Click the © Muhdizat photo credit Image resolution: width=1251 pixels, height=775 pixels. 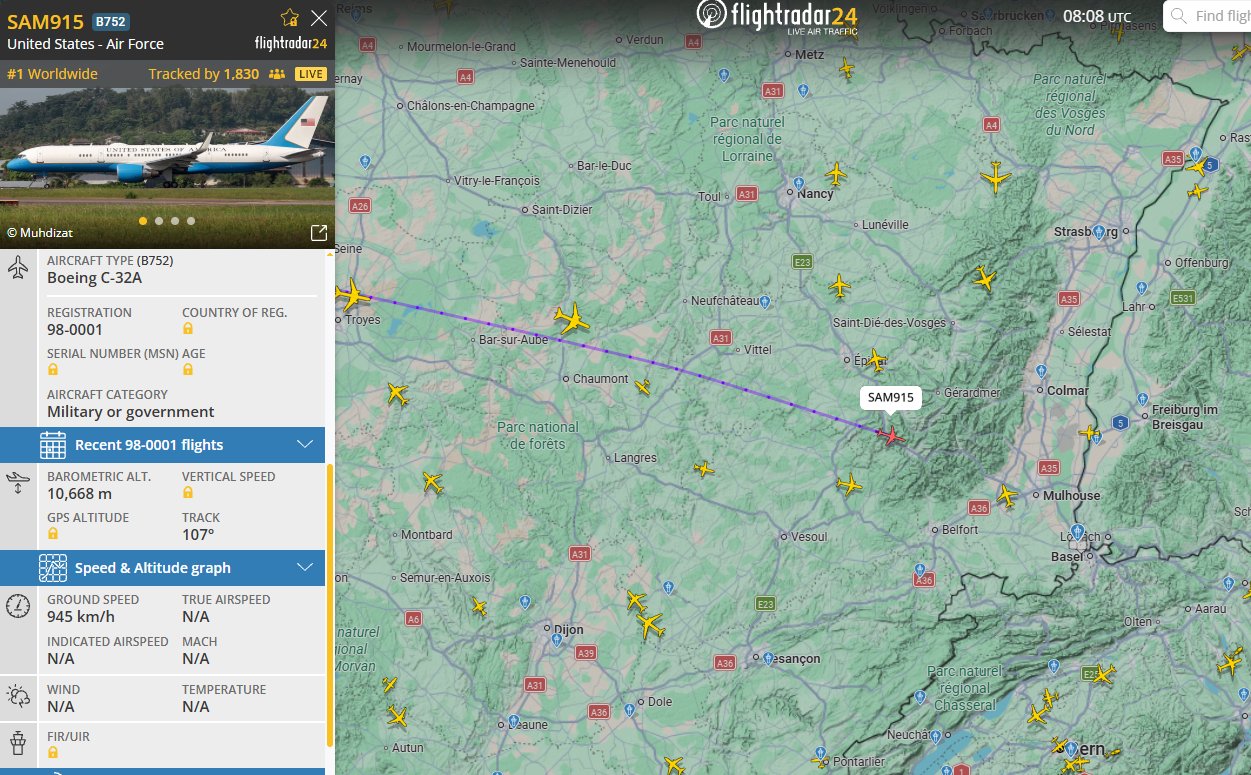point(40,232)
